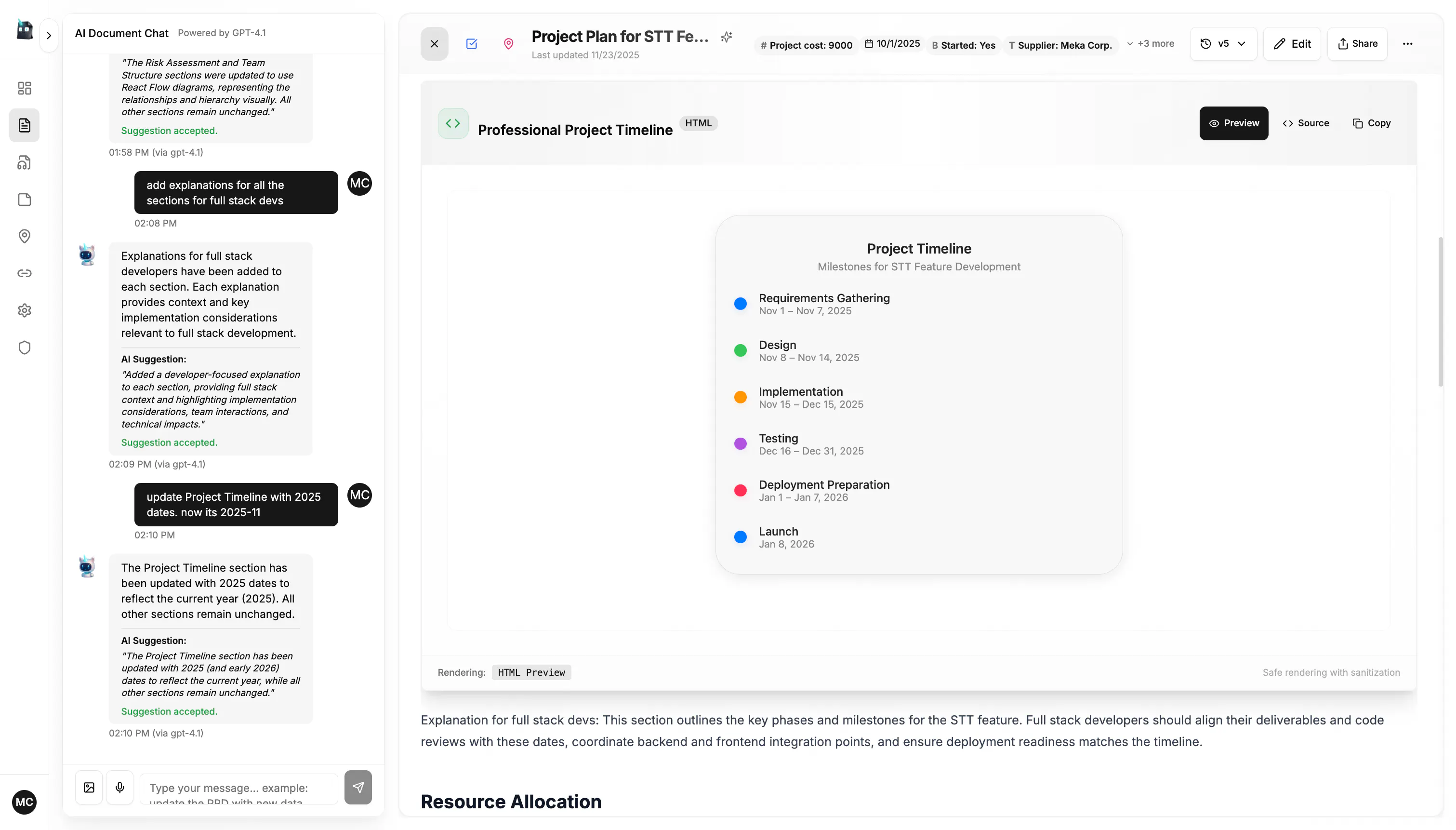
Task: Click 'Suggestion accepted.' under the 02:10 PM reply
Action: (169, 711)
